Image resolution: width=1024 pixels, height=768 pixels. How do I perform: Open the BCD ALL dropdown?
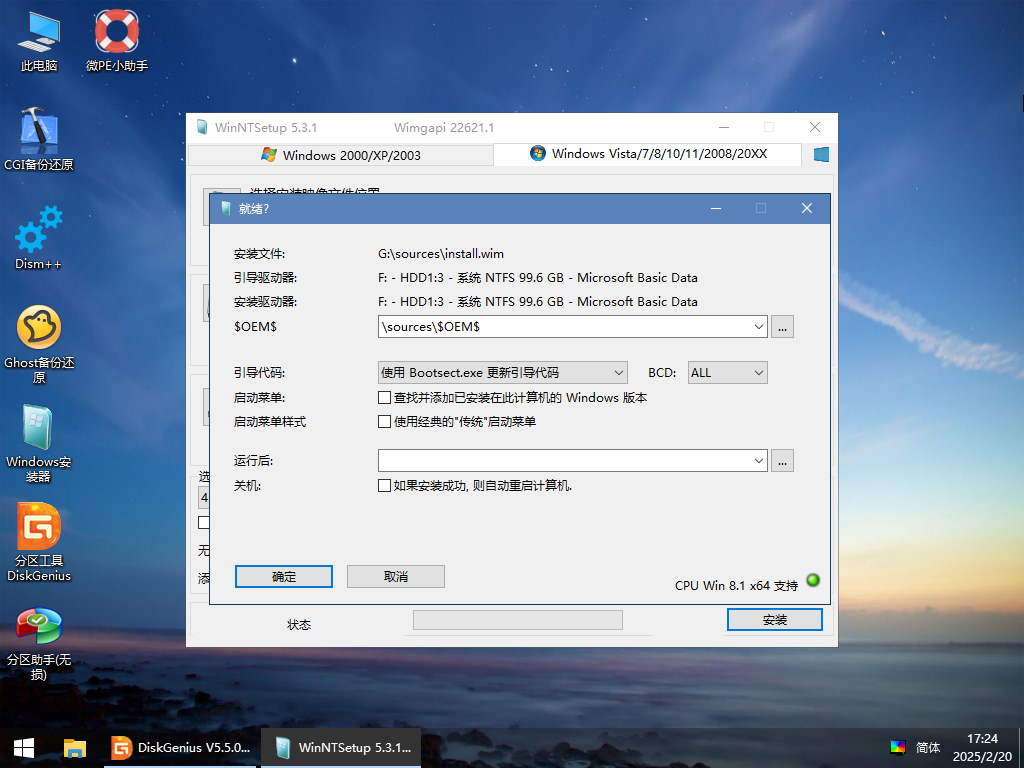point(728,373)
